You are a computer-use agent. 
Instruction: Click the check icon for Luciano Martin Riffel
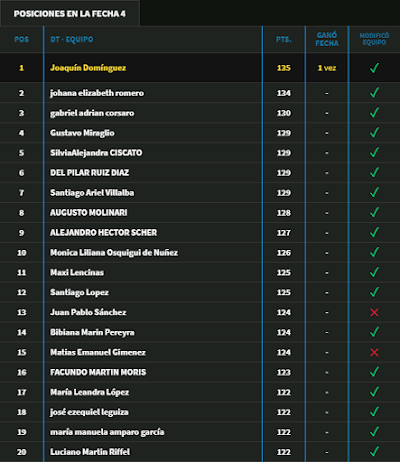tap(374, 452)
